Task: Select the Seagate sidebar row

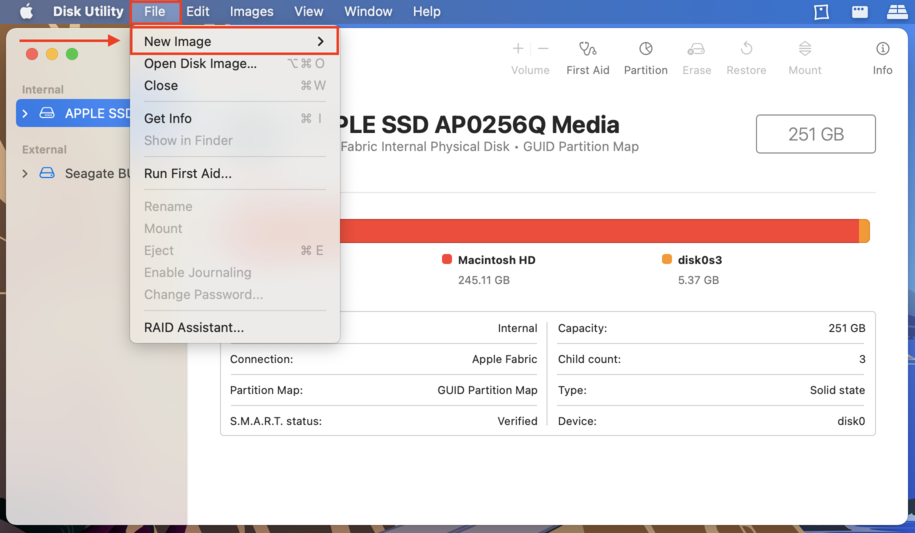Action: tap(73, 173)
